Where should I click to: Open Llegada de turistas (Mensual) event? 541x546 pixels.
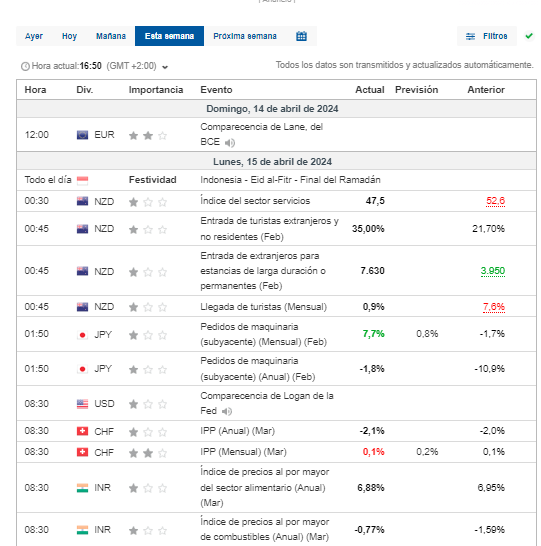264,307
